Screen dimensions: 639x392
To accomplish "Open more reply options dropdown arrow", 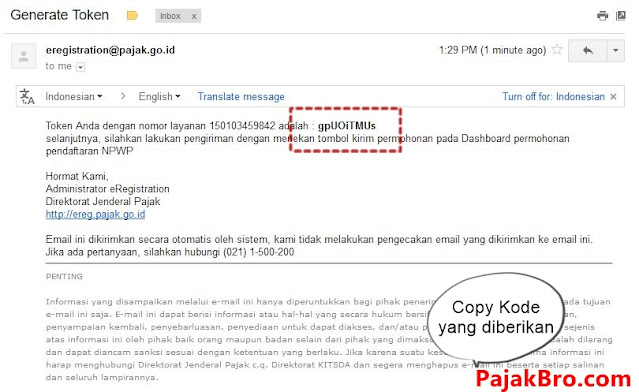I will 616,51.
